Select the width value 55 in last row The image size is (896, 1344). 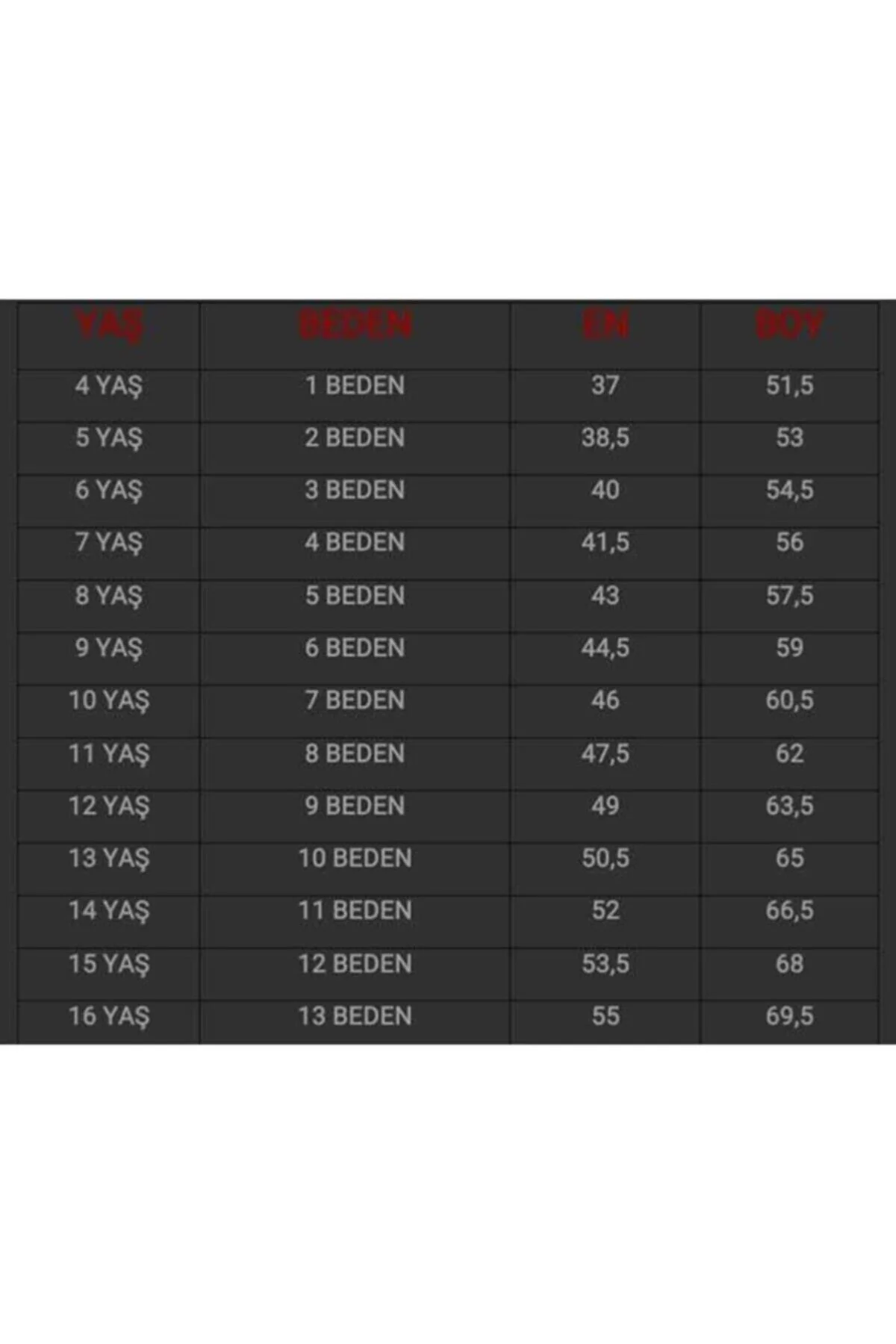pyautogui.click(x=605, y=1016)
